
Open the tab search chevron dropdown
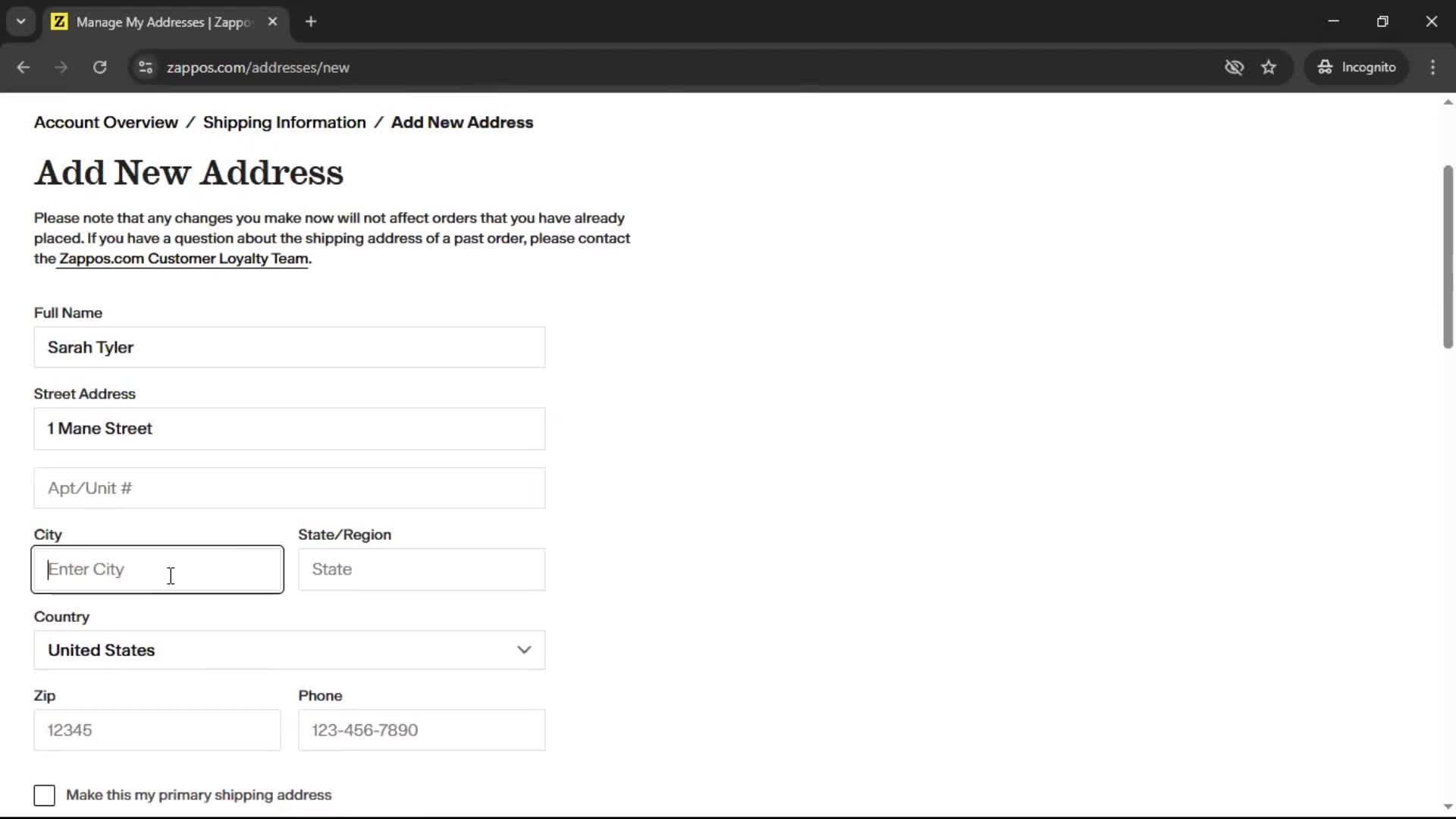pyautogui.click(x=21, y=22)
